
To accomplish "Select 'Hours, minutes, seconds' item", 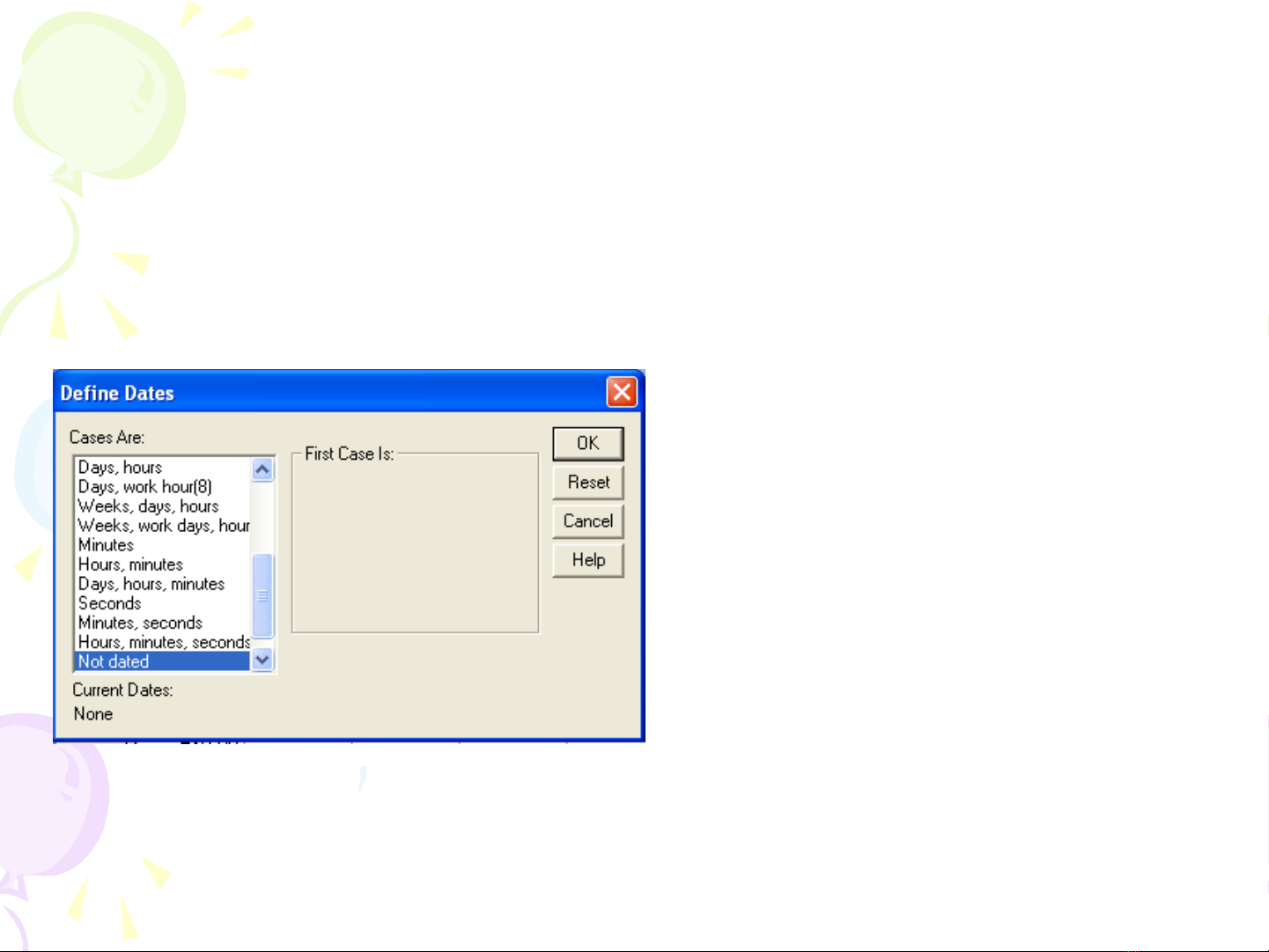I will point(164,642).
